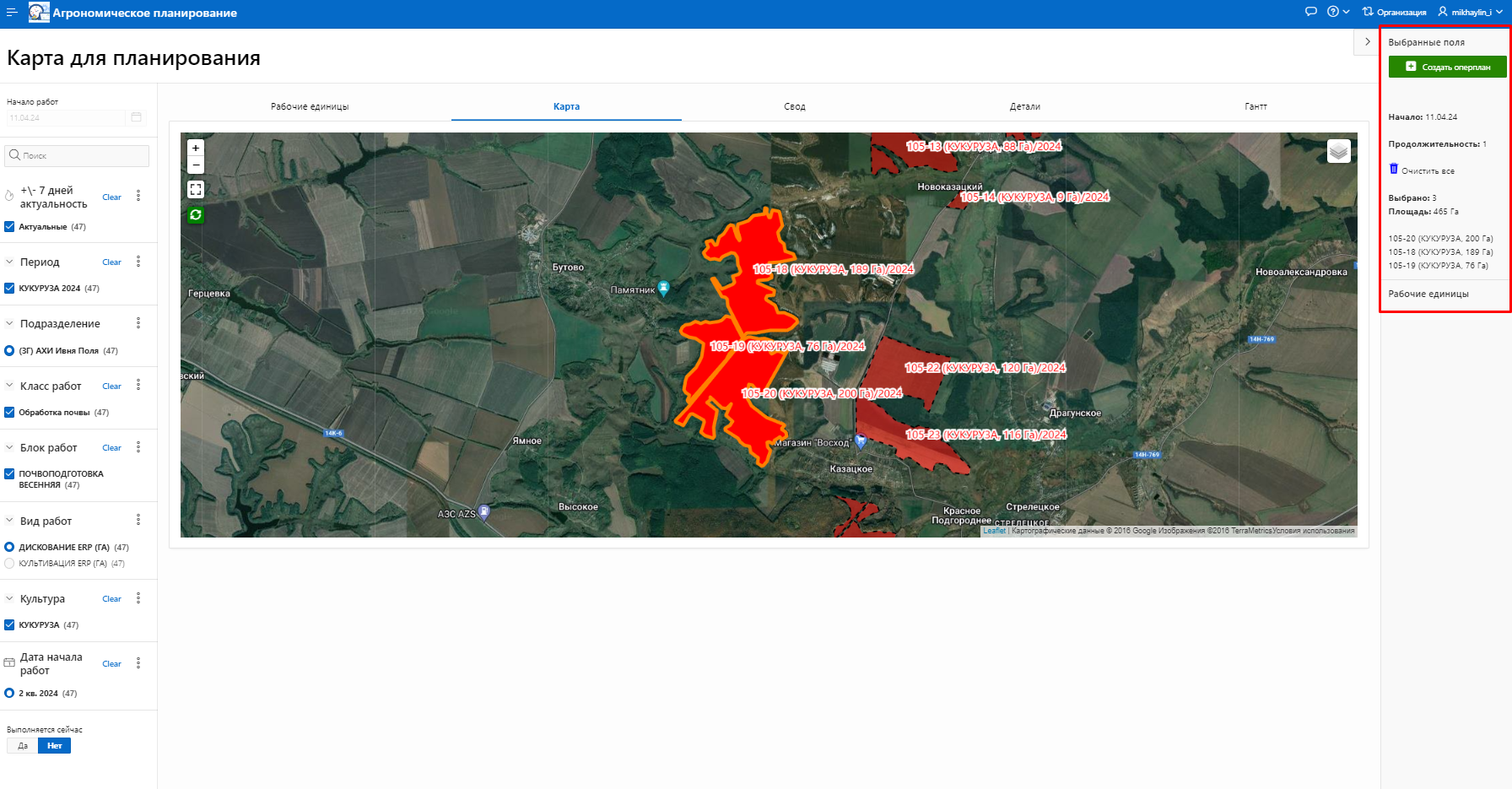Collapse the Подразделение filter section
The width and height of the screenshot is (1512, 789).
click(10, 324)
